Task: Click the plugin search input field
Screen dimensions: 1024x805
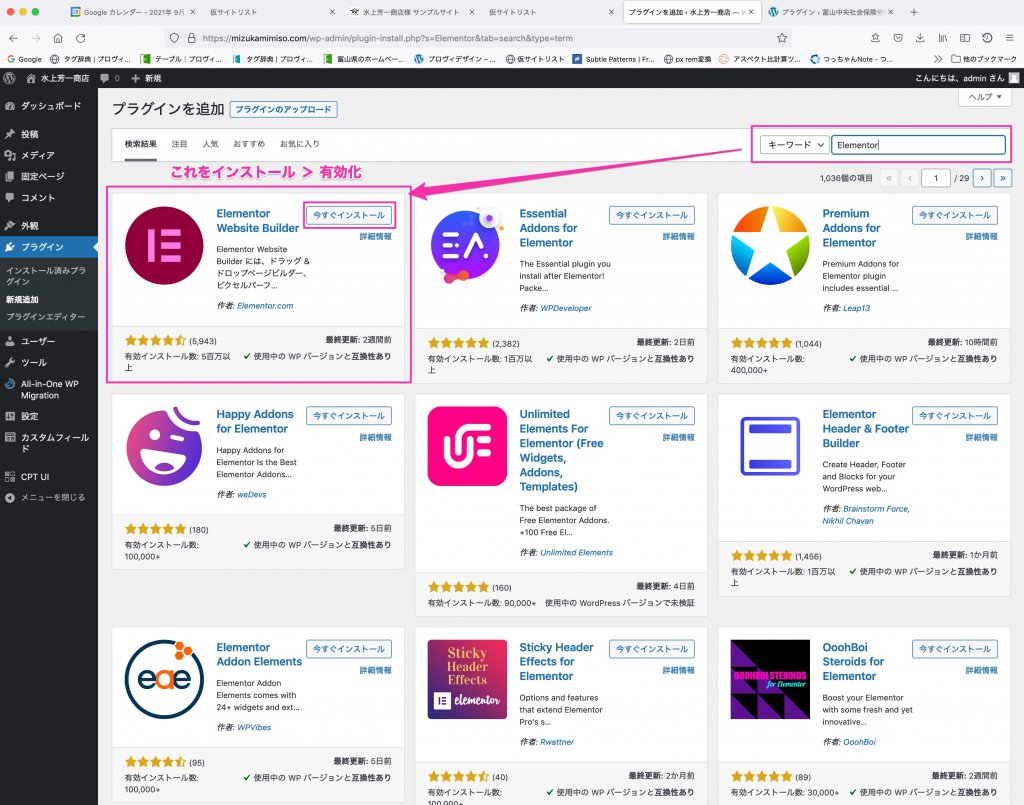Action: pos(917,145)
